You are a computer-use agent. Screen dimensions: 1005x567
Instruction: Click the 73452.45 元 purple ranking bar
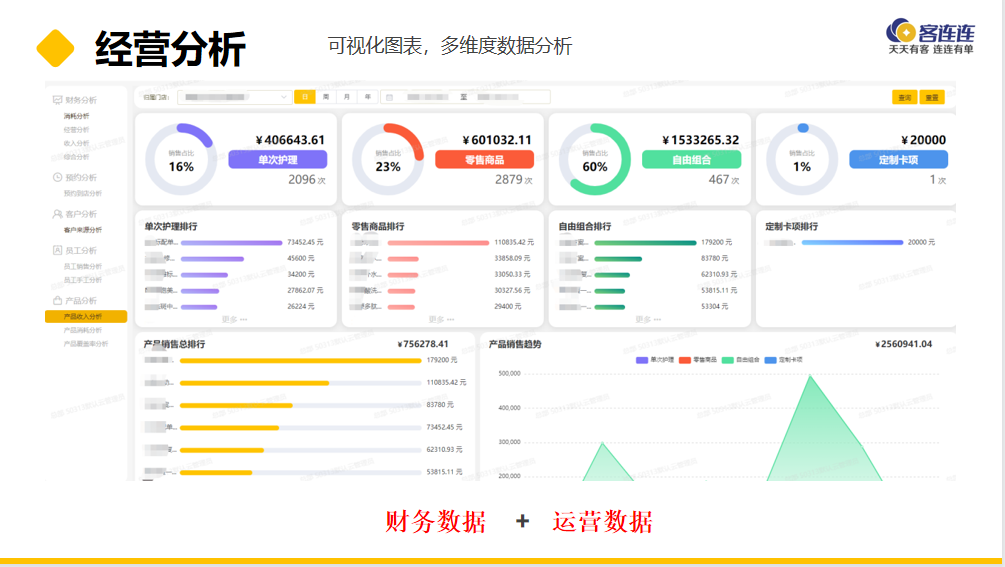231,243
